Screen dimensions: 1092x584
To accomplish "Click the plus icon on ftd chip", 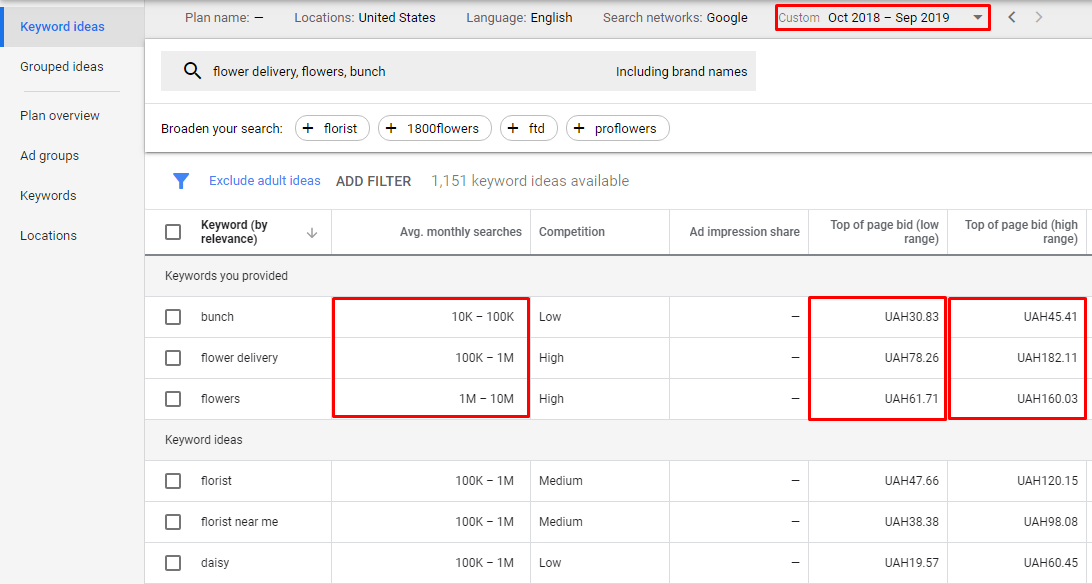I will coord(513,128).
